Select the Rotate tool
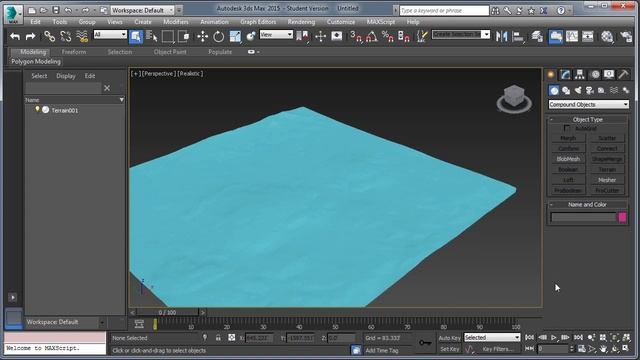The width and height of the screenshot is (640, 360). 219,36
